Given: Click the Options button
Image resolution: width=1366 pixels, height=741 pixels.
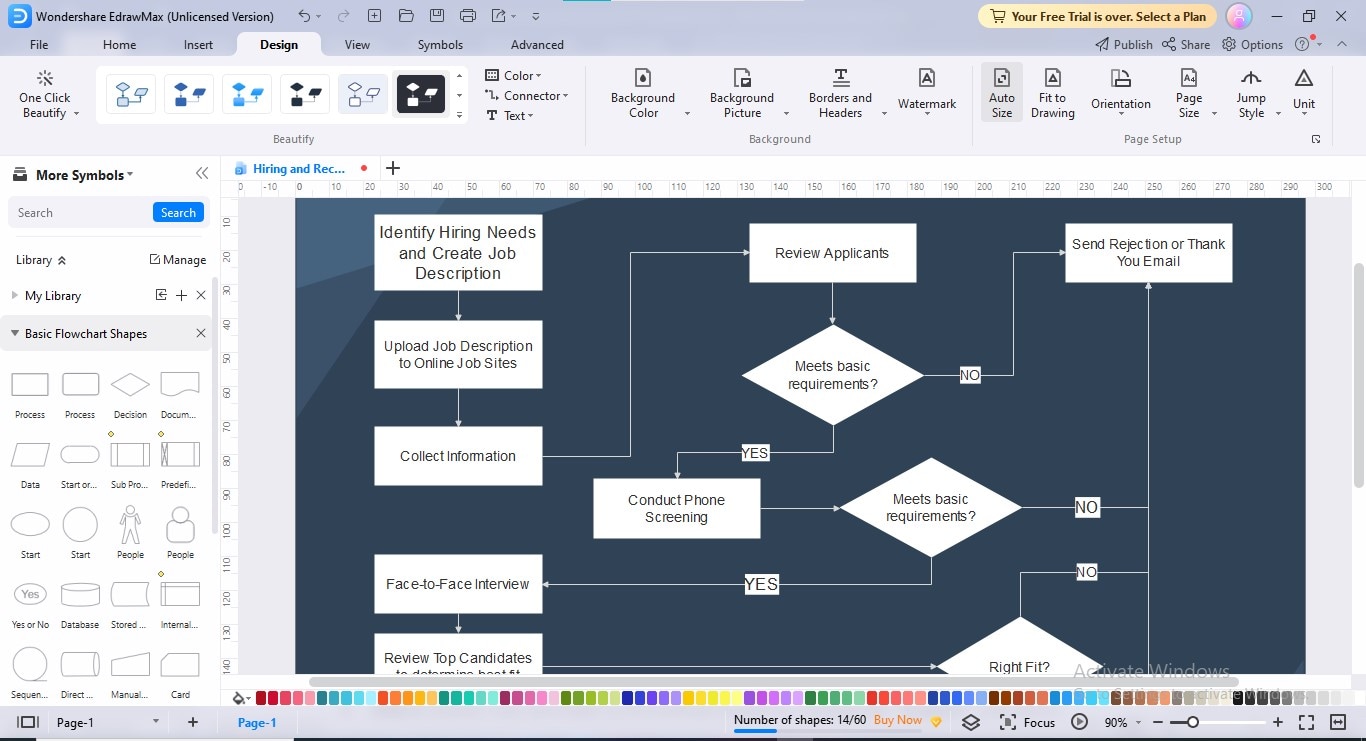Looking at the screenshot, I should 1253,44.
